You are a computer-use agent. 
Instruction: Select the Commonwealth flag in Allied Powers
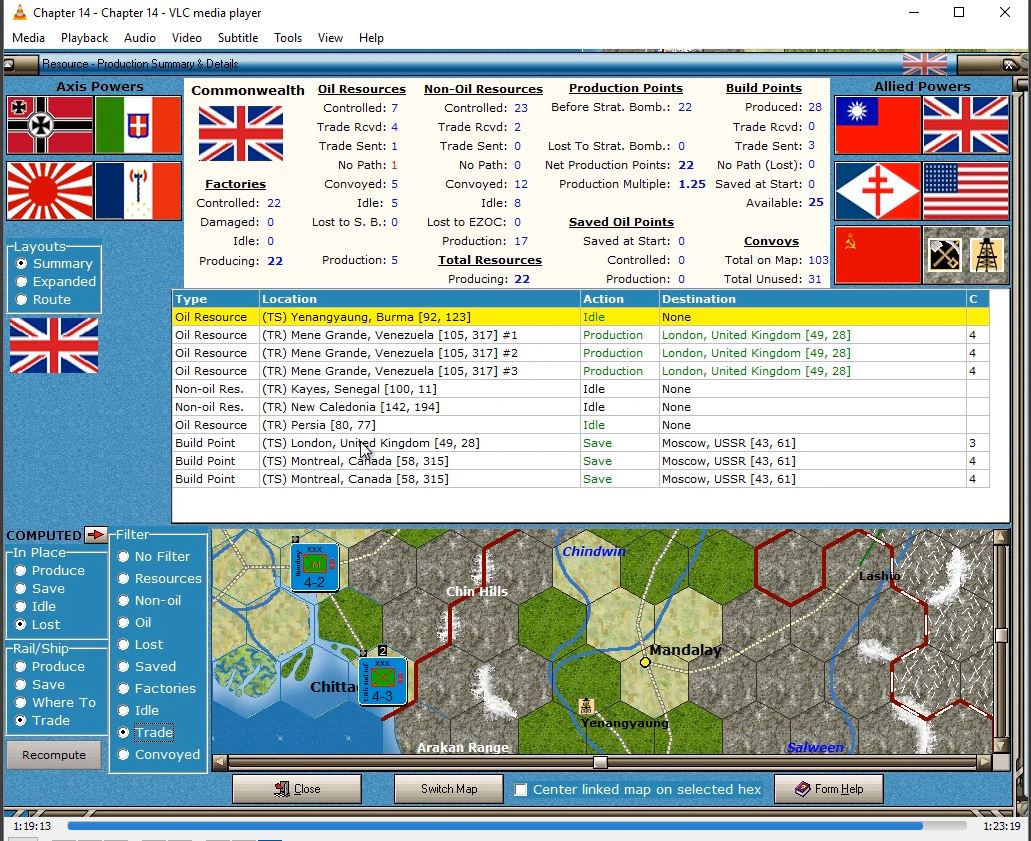[966, 125]
